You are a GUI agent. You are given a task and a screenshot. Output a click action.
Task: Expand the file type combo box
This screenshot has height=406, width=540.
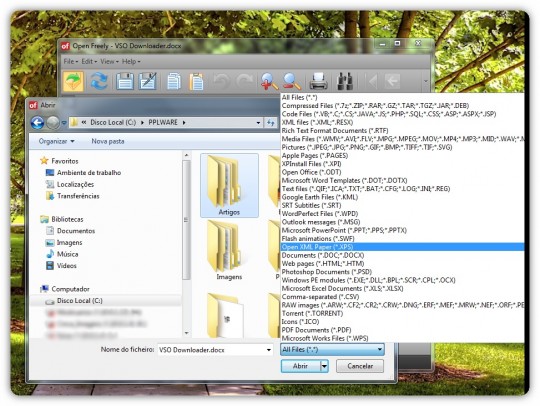332,350
